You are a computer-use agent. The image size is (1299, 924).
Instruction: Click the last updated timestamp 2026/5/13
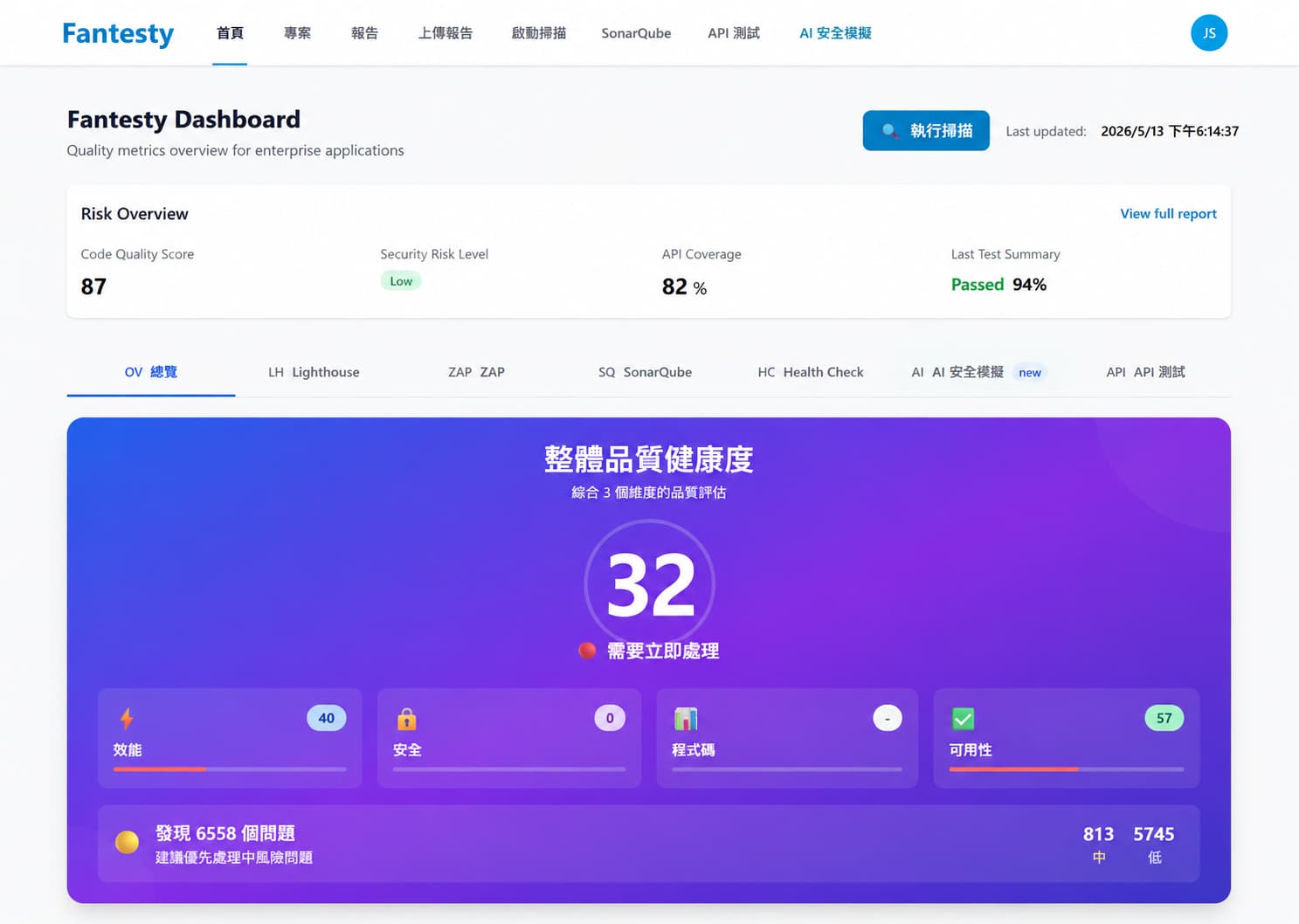(x=1170, y=131)
